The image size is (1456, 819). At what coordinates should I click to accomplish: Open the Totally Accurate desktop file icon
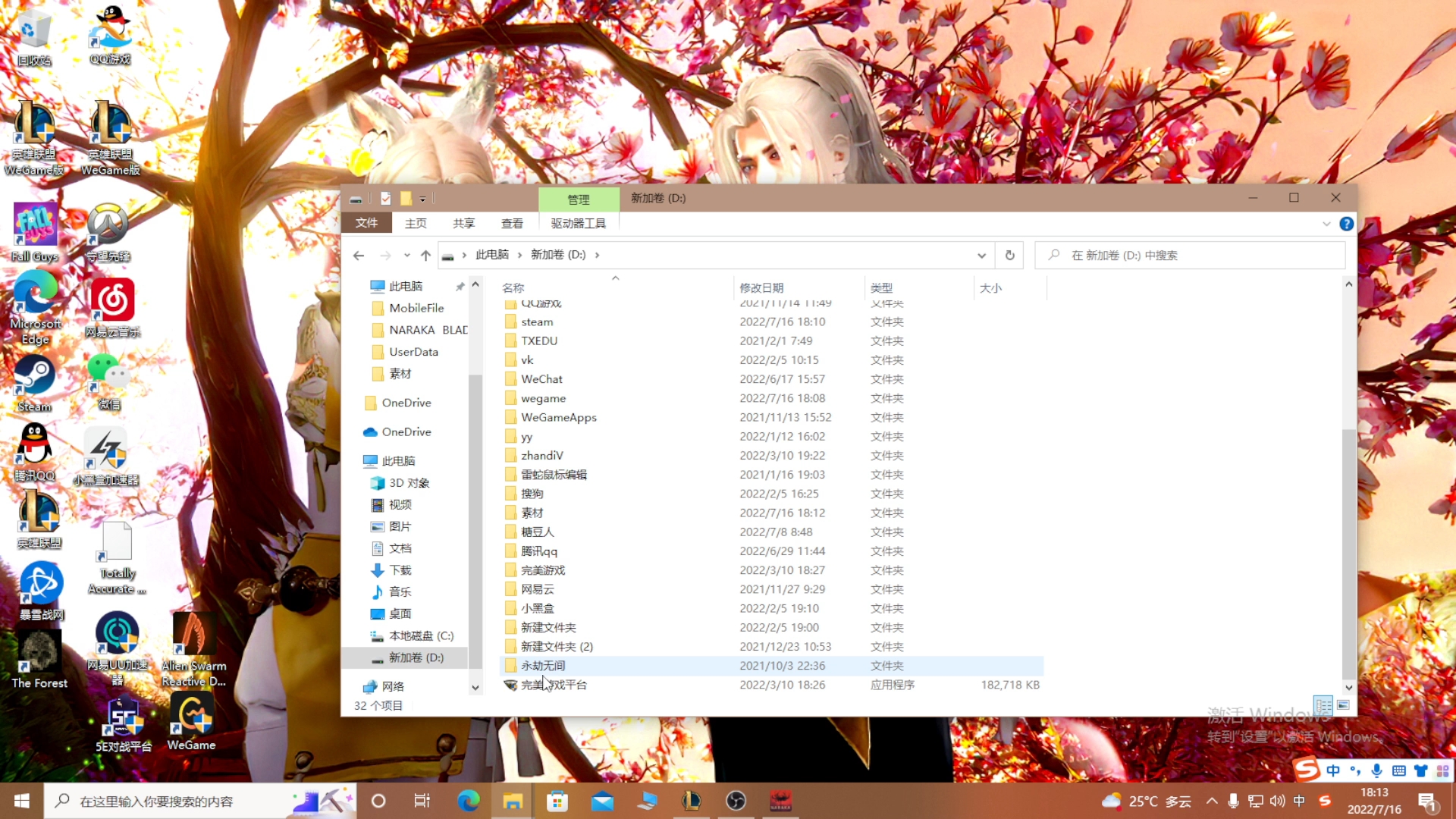pos(117,557)
